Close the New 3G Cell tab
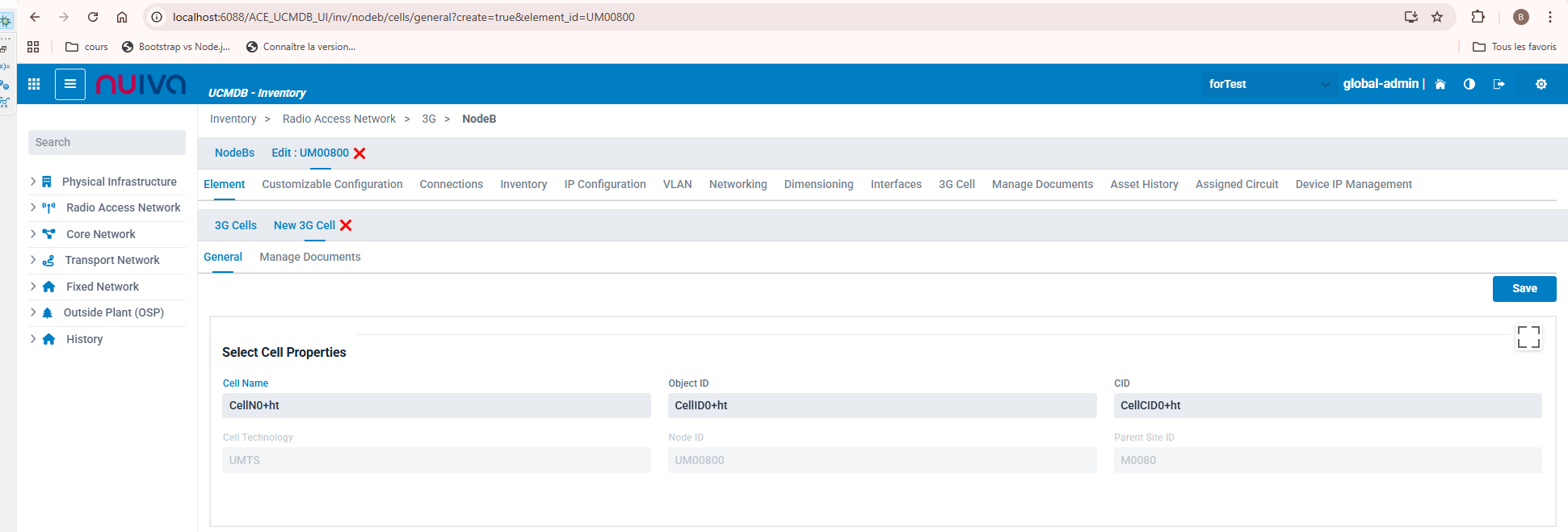1568x532 pixels. (346, 225)
